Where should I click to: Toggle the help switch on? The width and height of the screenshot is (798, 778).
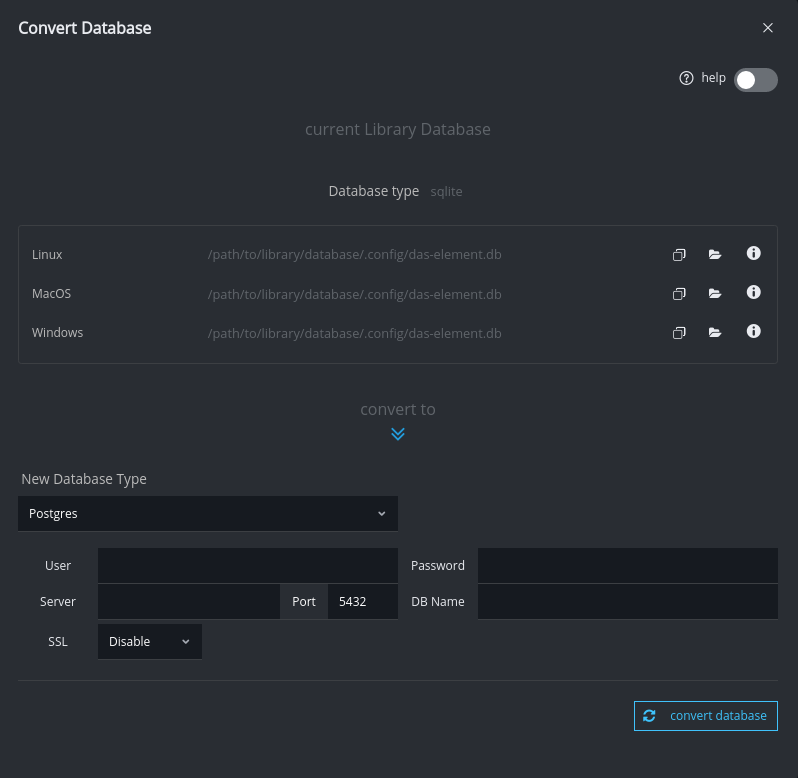coord(755,80)
